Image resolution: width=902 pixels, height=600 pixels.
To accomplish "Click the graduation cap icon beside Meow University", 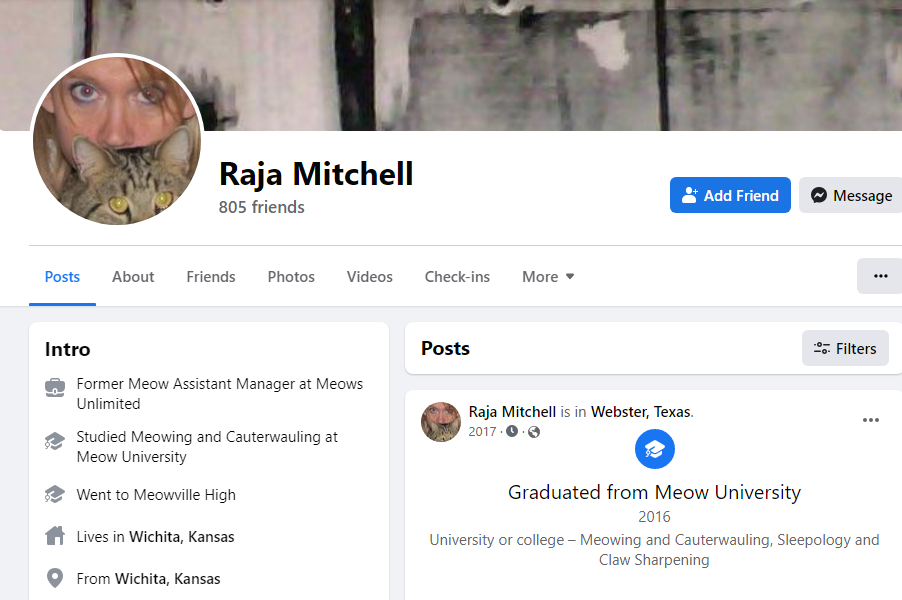I will [x=56, y=441].
